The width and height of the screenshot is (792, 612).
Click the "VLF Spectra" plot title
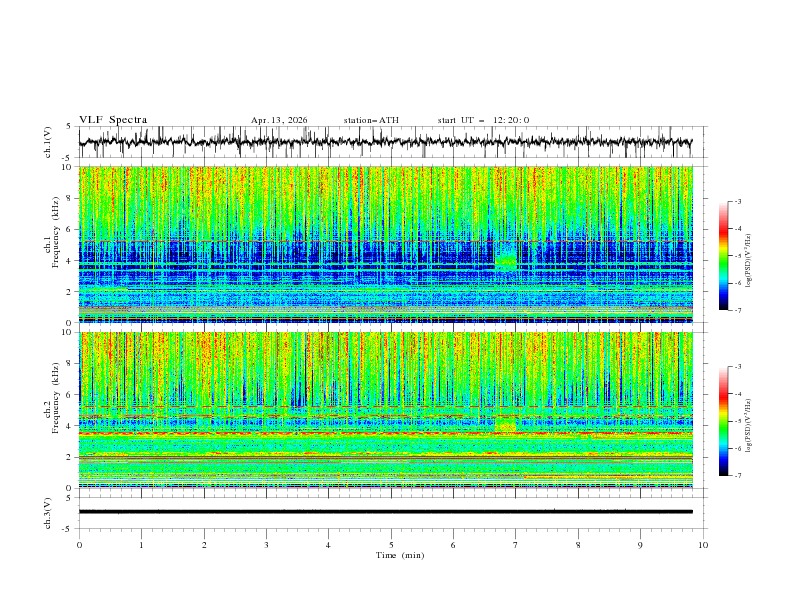tap(113, 120)
